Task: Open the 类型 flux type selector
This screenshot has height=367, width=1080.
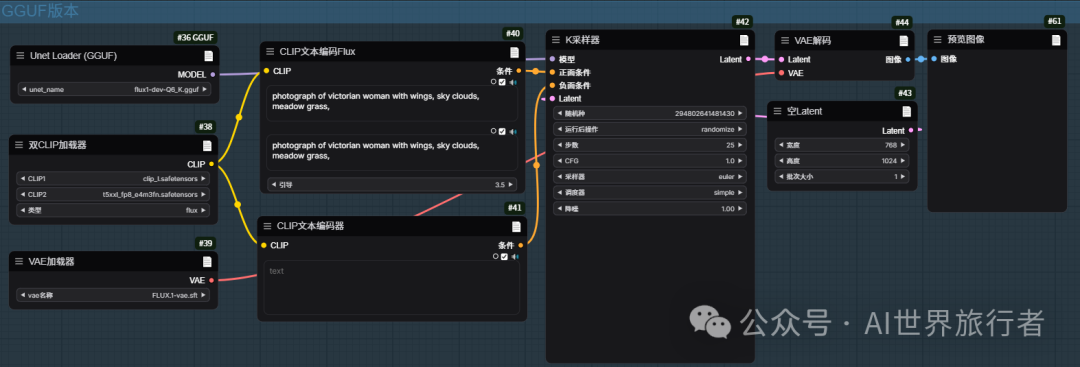Action: (112, 210)
